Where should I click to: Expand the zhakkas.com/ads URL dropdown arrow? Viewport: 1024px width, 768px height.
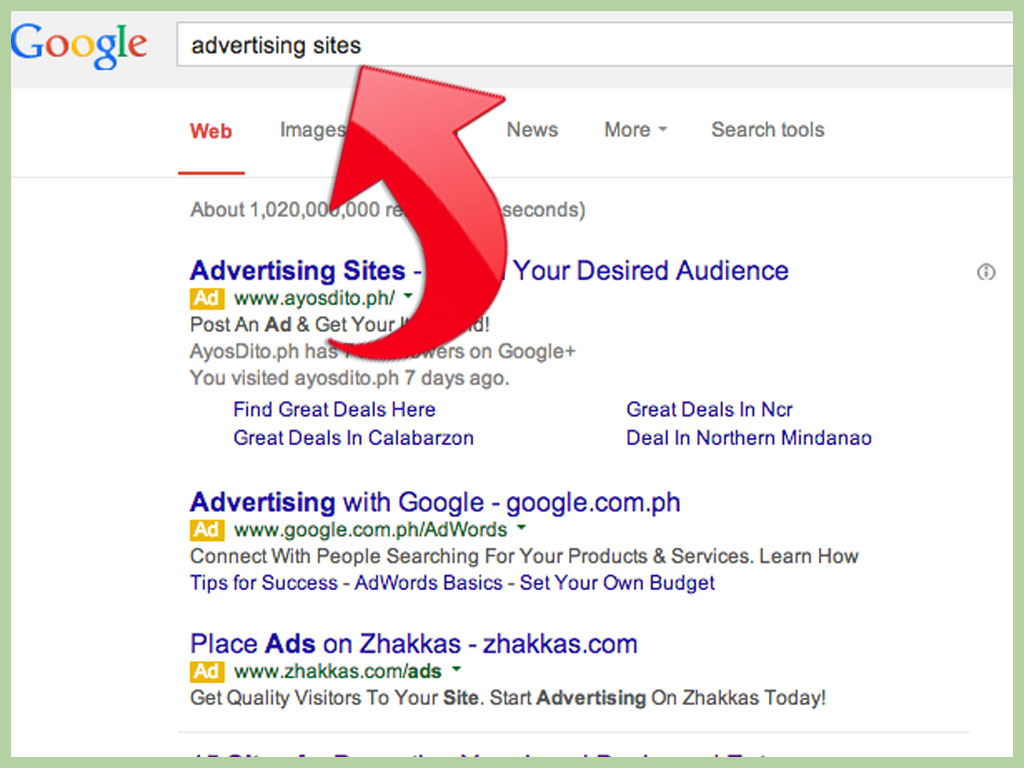(x=456, y=669)
